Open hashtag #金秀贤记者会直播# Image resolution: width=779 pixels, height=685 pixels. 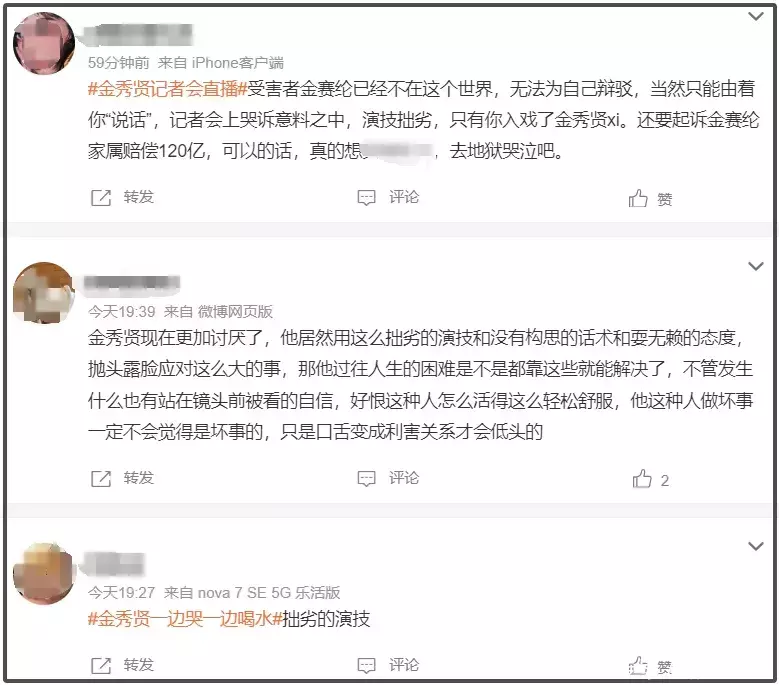(167, 89)
